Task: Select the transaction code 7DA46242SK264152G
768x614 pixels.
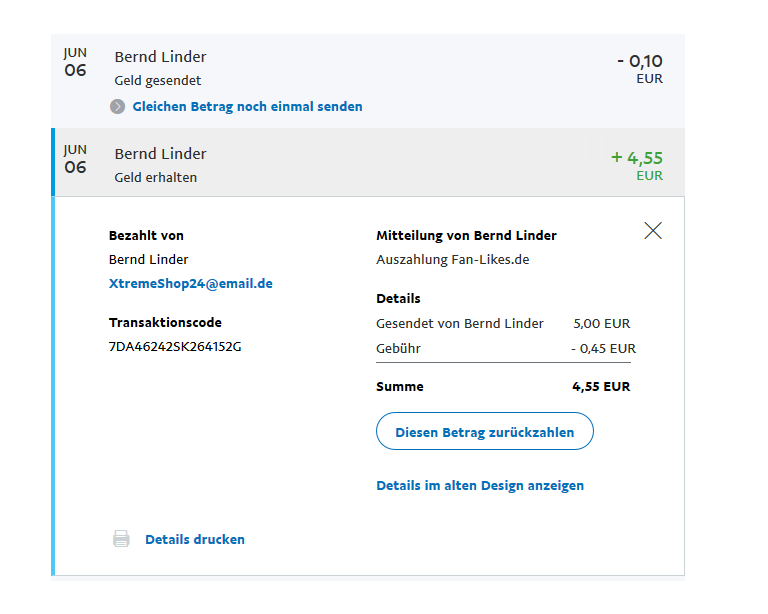Action: 175,347
